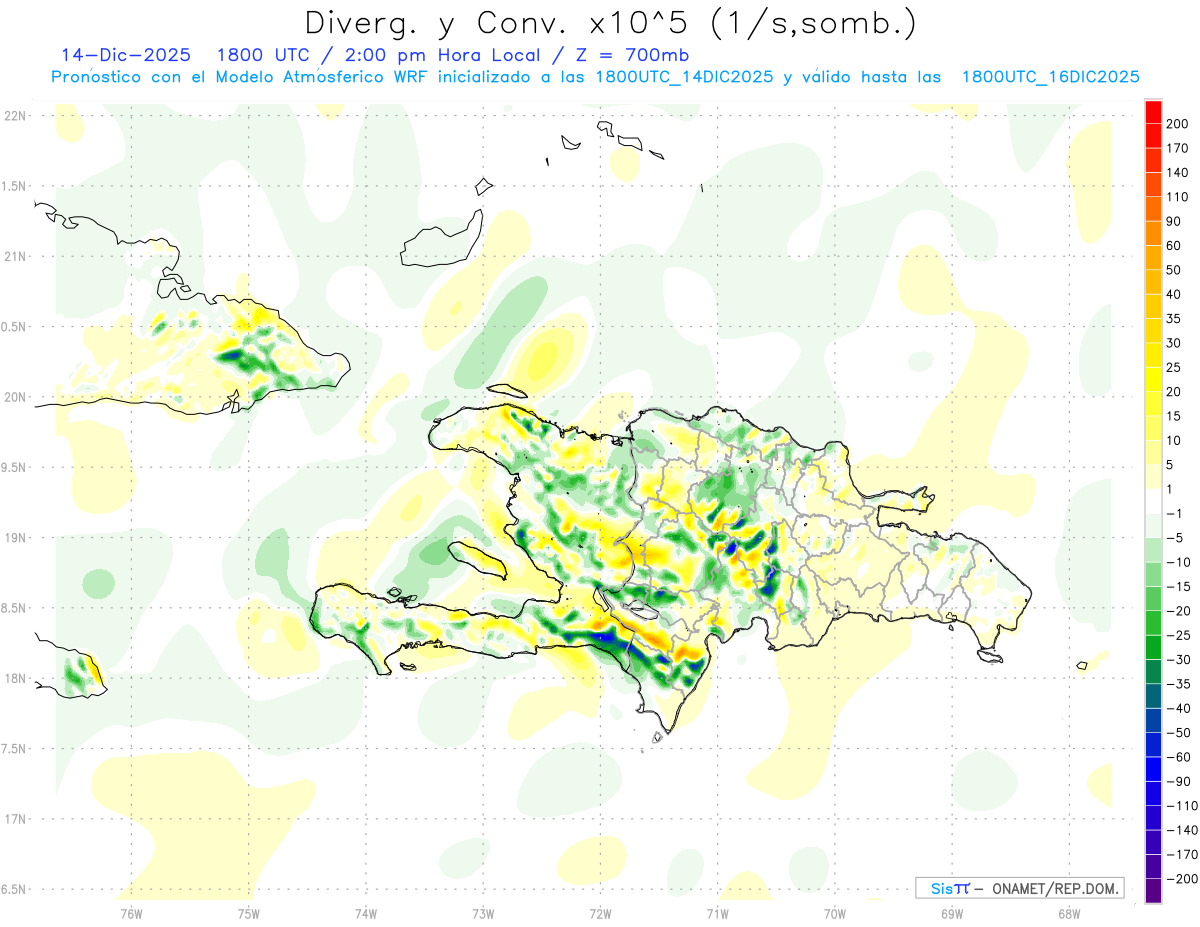Click the '8.5N' latitude label
The height and width of the screenshot is (927, 1200).
point(14,608)
